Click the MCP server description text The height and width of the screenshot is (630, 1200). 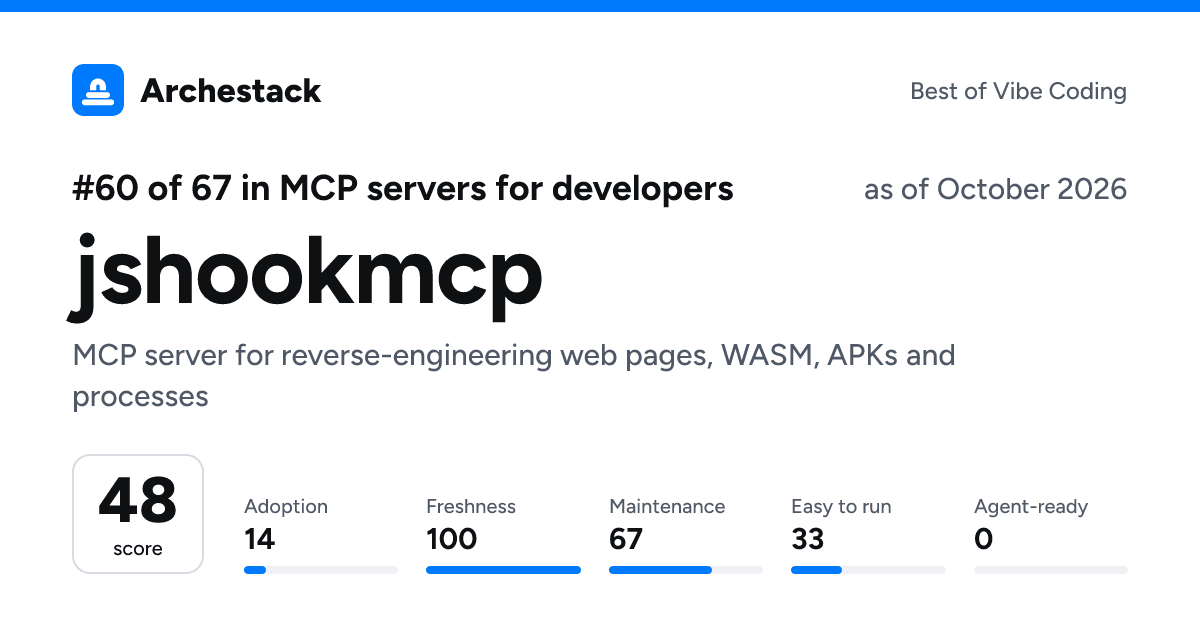coord(514,376)
